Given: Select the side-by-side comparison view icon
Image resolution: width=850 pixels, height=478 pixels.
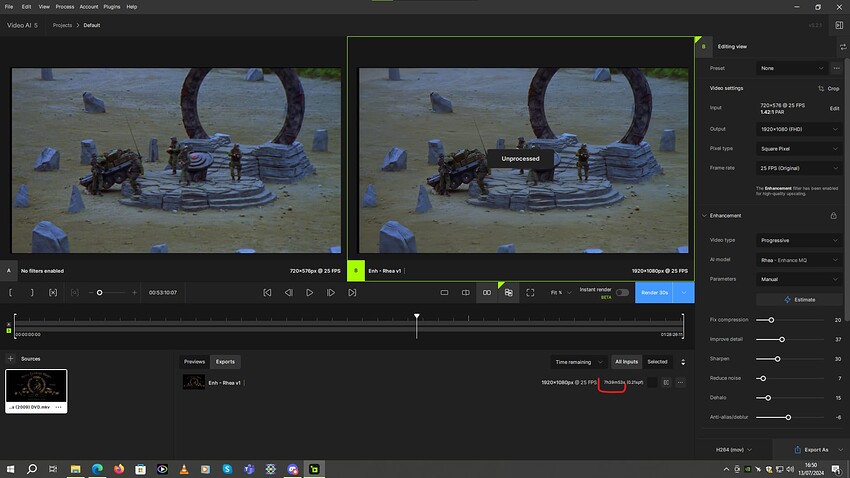Looking at the screenshot, I should click(x=487, y=292).
